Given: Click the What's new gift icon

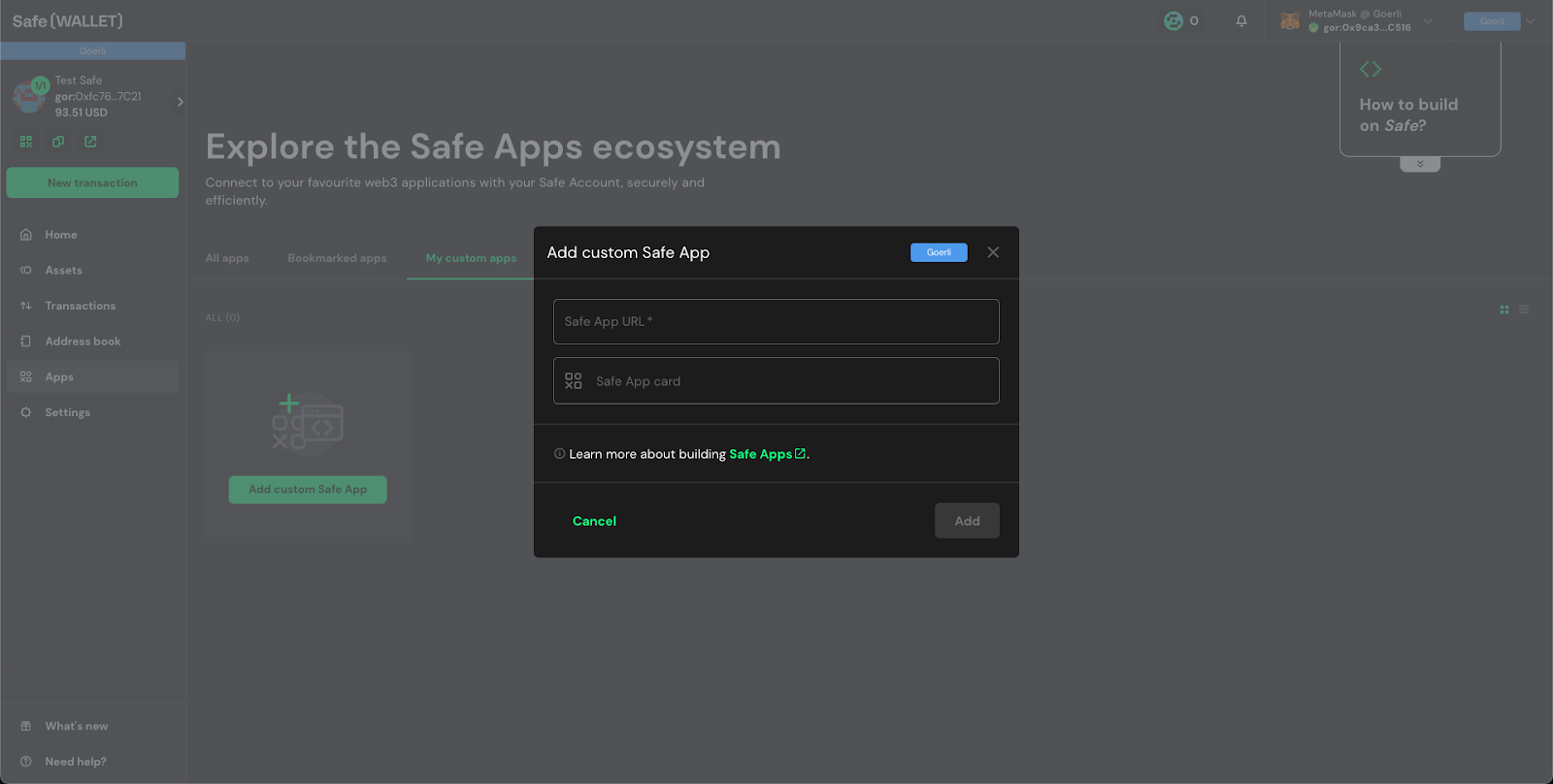Looking at the screenshot, I should pyautogui.click(x=26, y=726).
